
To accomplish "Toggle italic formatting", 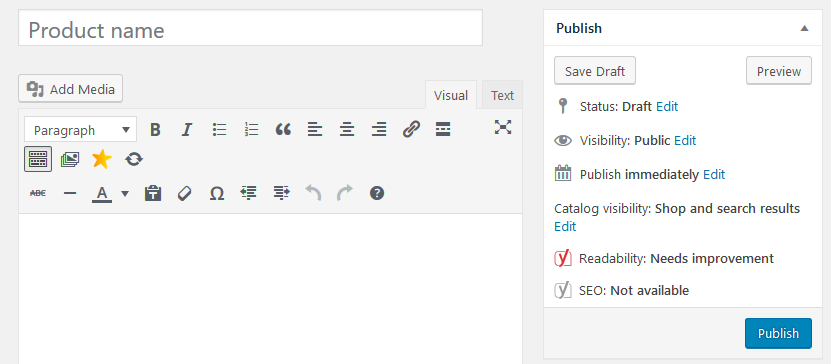I will click(x=187, y=129).
